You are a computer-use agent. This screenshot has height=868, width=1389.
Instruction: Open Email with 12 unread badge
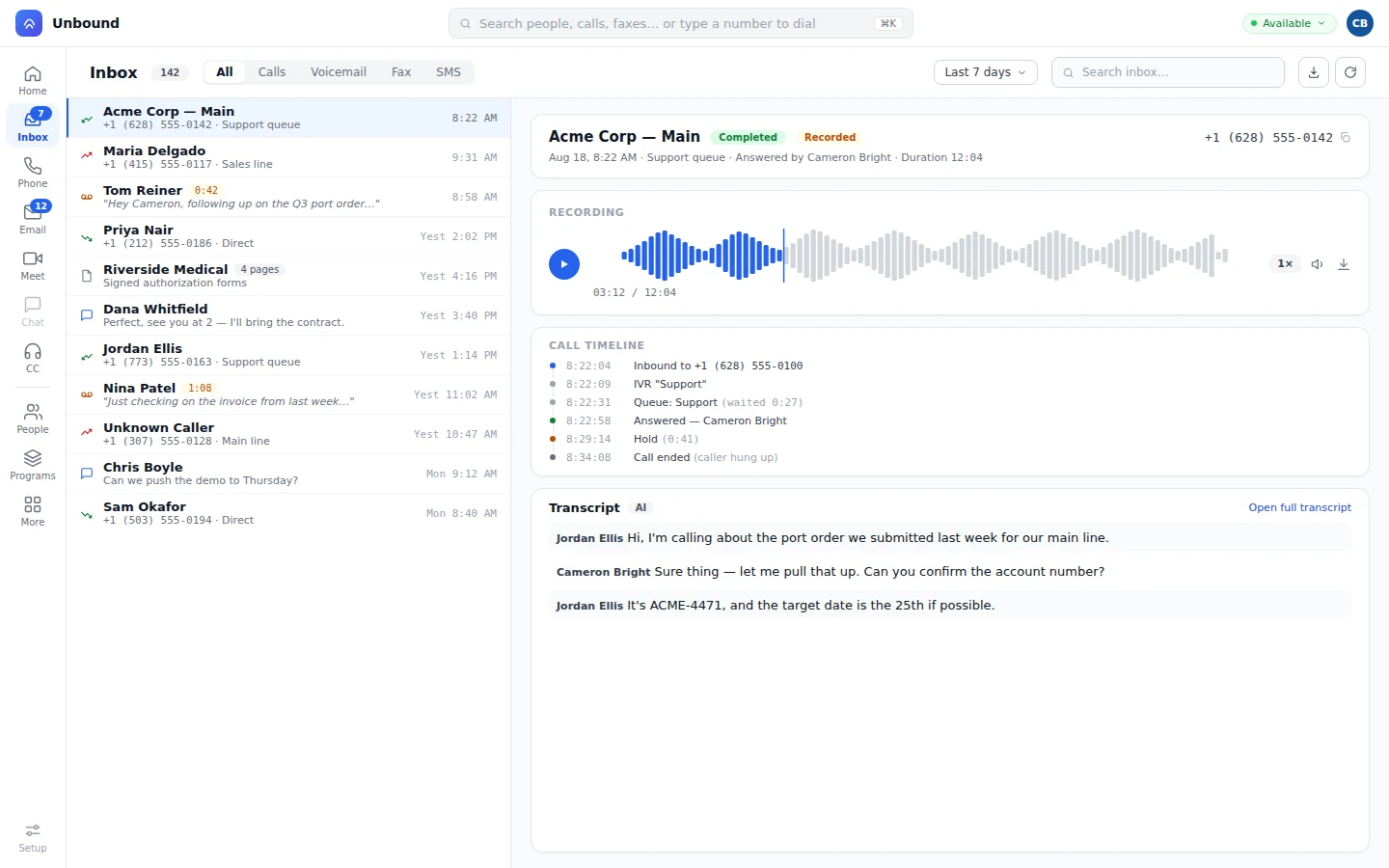pos(33,219)
